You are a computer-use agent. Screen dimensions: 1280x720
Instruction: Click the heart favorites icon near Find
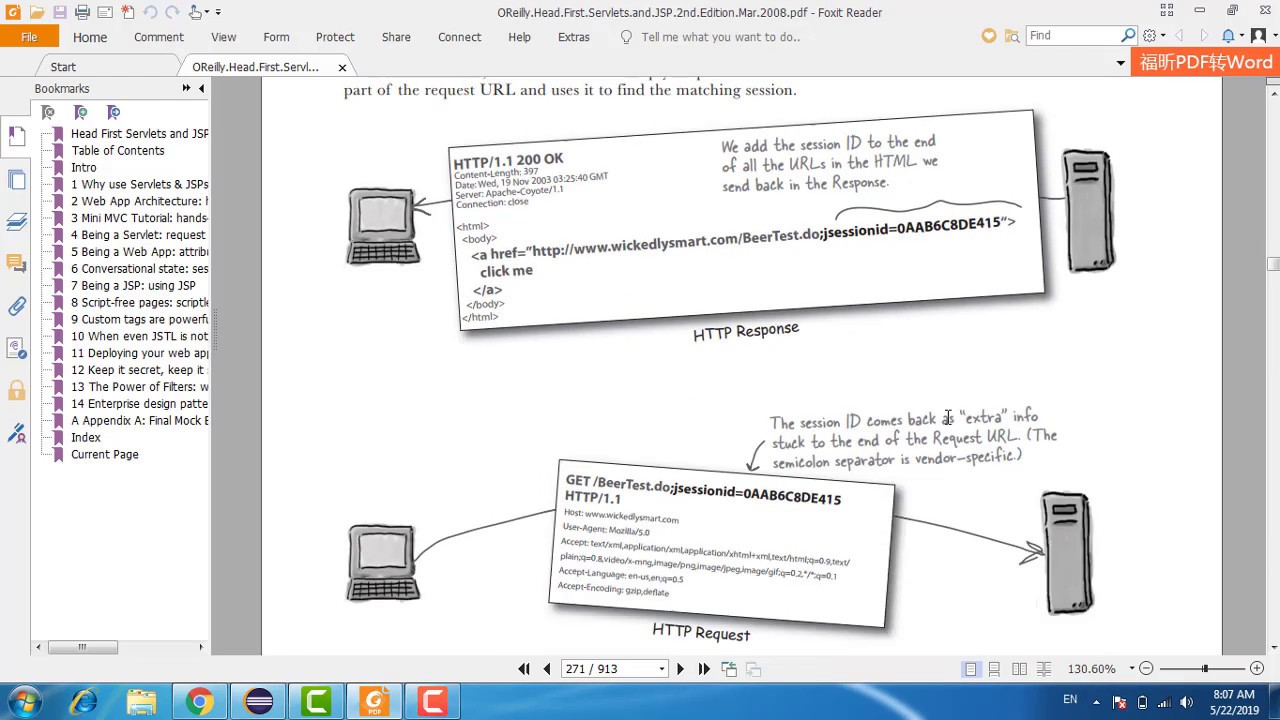[x=989, y=36]
